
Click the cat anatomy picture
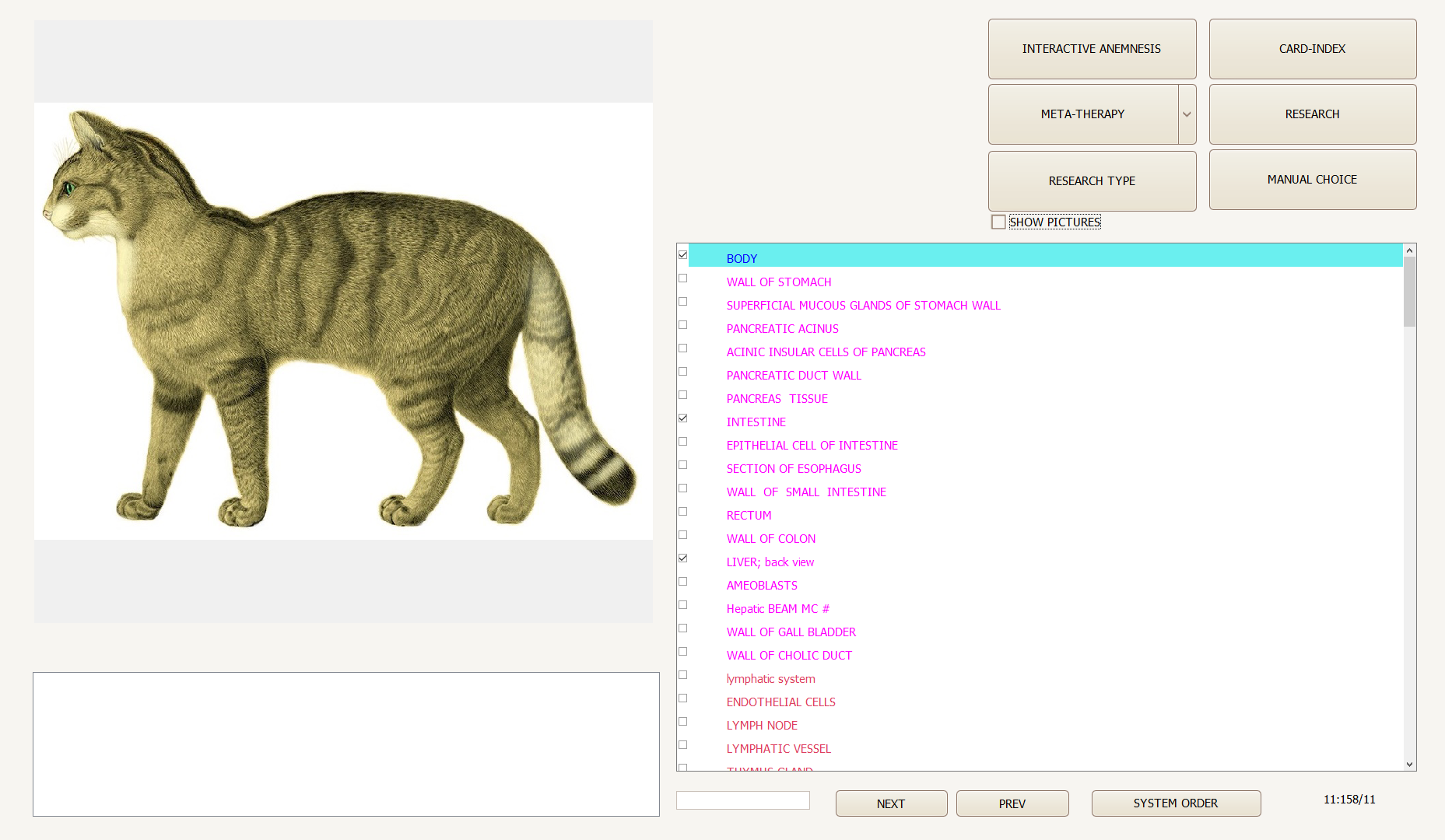tap(343, 321)
